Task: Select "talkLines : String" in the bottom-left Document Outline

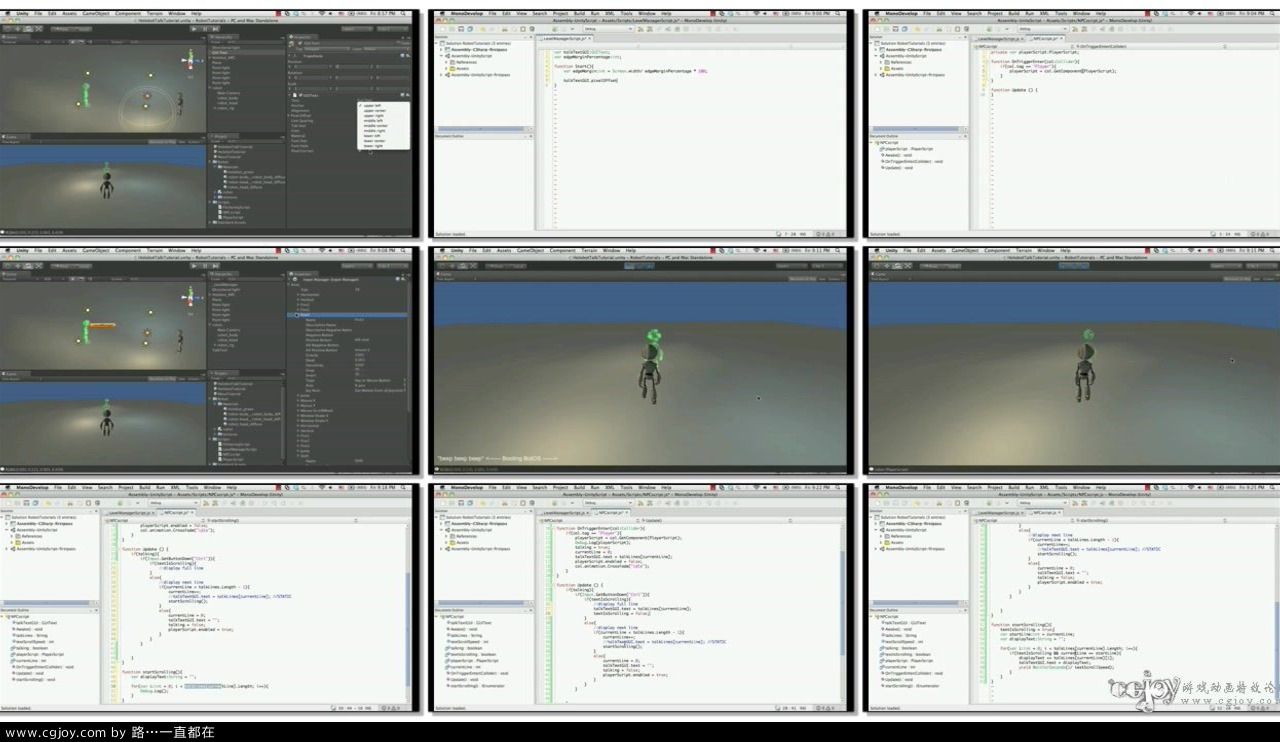Action: 31,635
